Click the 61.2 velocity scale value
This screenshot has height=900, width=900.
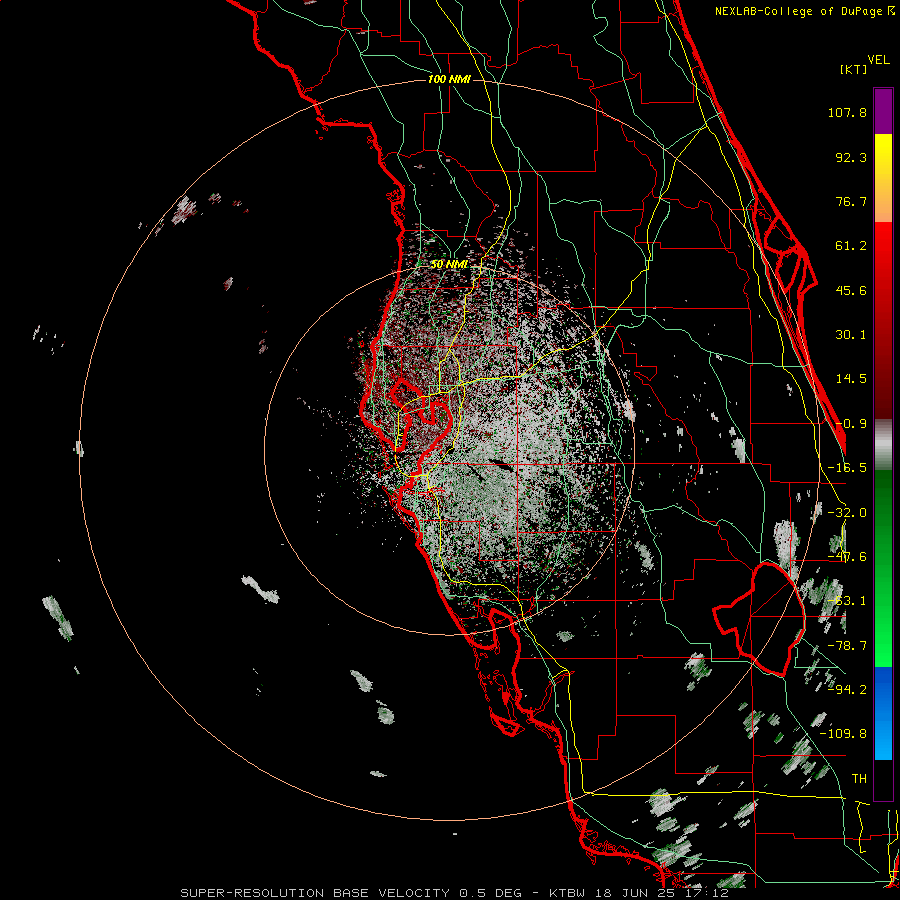(x=851, y=246)
